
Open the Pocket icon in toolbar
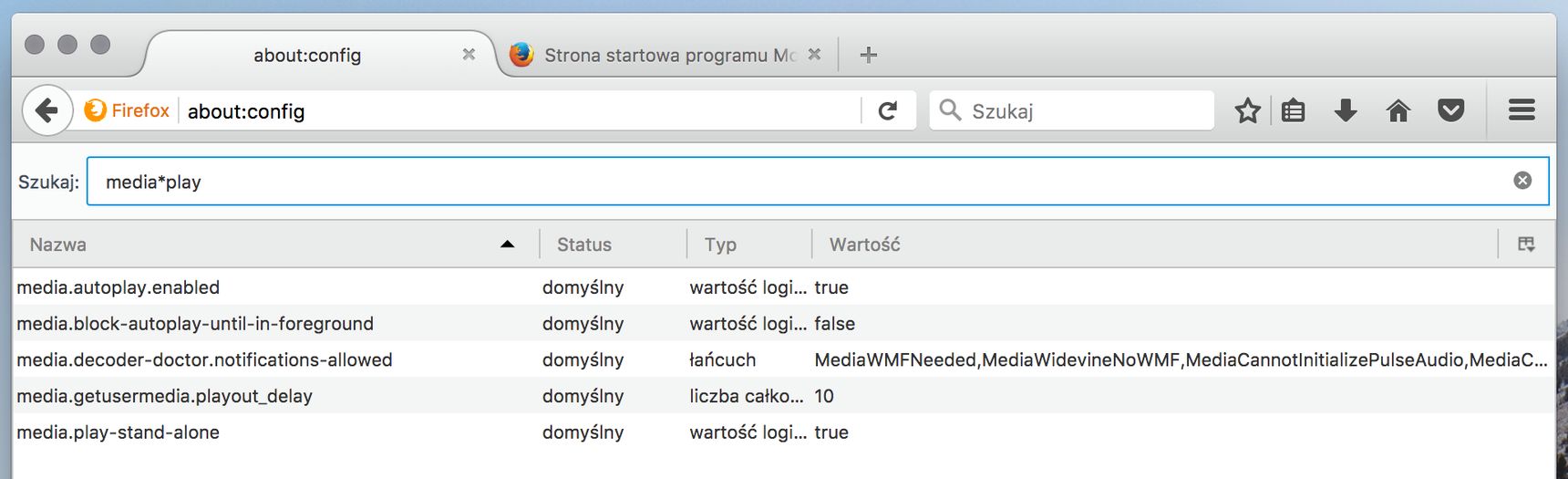click(x=1450, y=110)
